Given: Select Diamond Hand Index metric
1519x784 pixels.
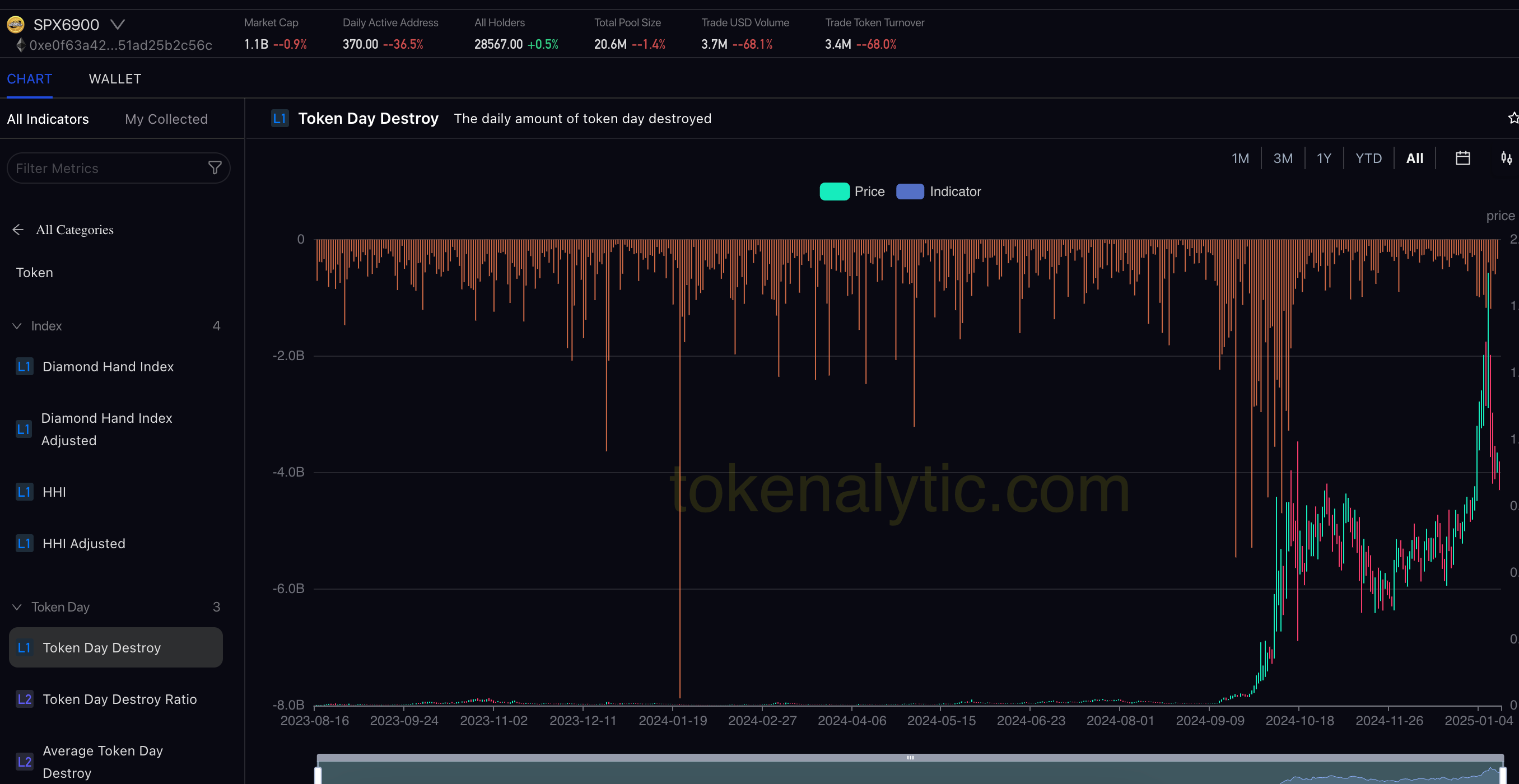Looking at the screenshot, I should pos(108,367).
